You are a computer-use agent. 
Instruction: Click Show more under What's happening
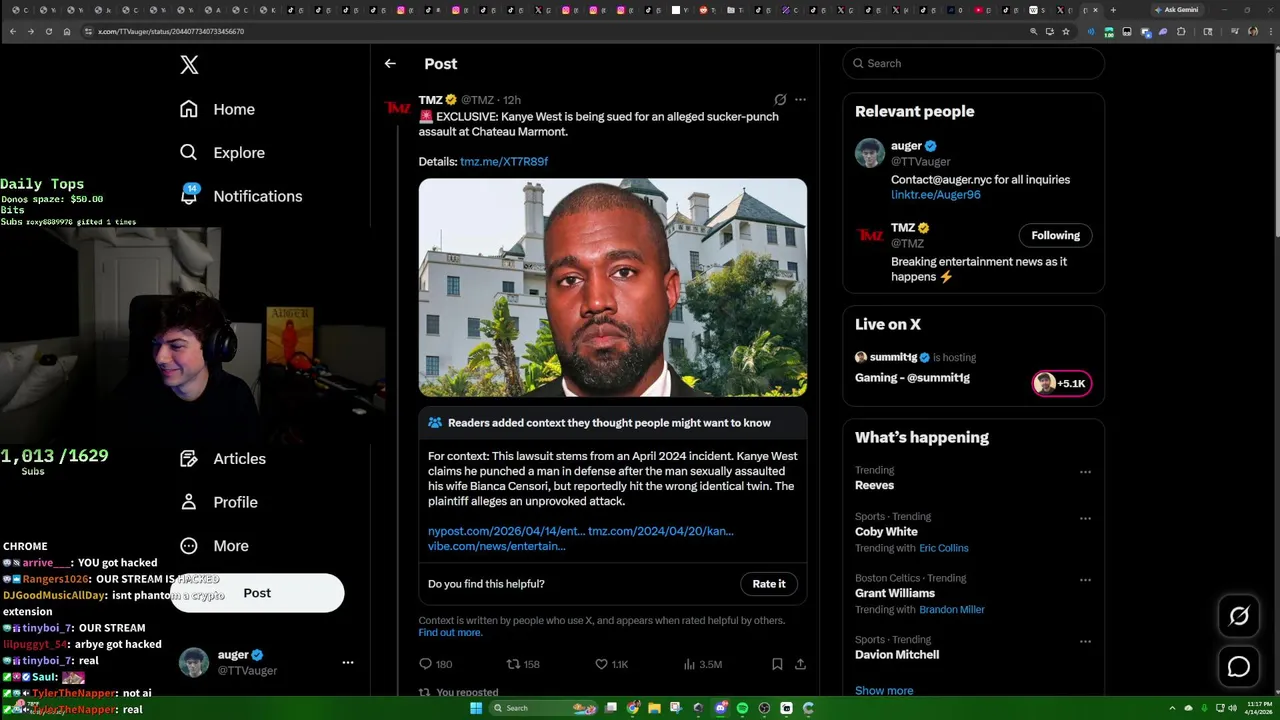click(884, 691)
